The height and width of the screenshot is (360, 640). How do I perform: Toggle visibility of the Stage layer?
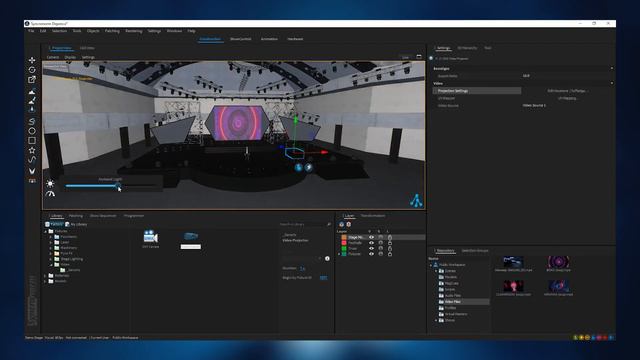click(371, 237)
